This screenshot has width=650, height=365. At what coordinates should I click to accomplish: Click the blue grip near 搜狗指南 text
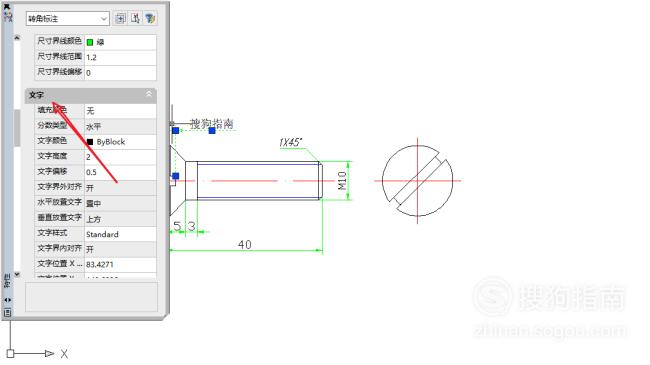point(212,131)
